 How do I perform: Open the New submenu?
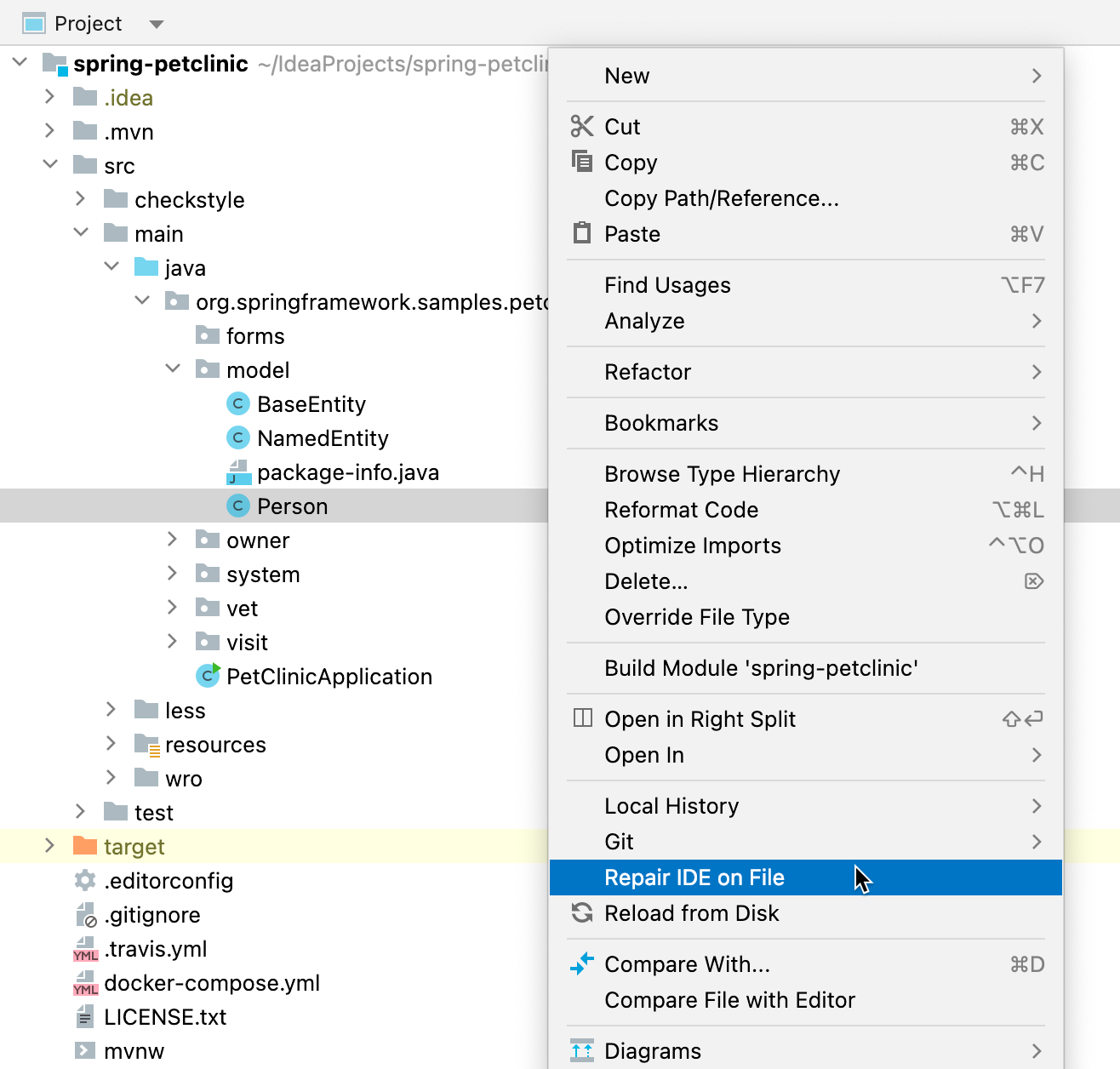click(x=806, y=76)
